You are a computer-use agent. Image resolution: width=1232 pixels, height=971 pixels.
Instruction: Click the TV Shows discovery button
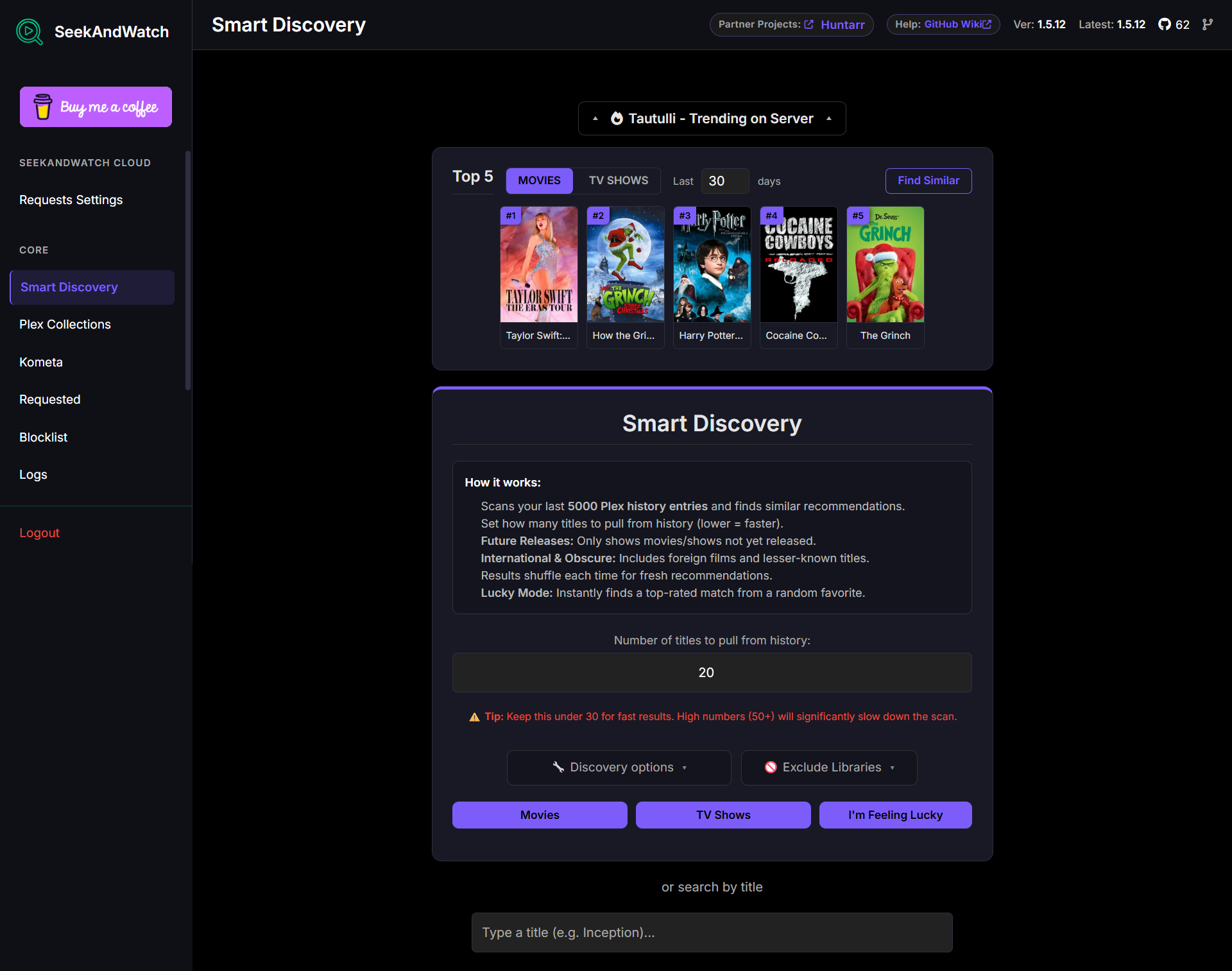point(723,815)
